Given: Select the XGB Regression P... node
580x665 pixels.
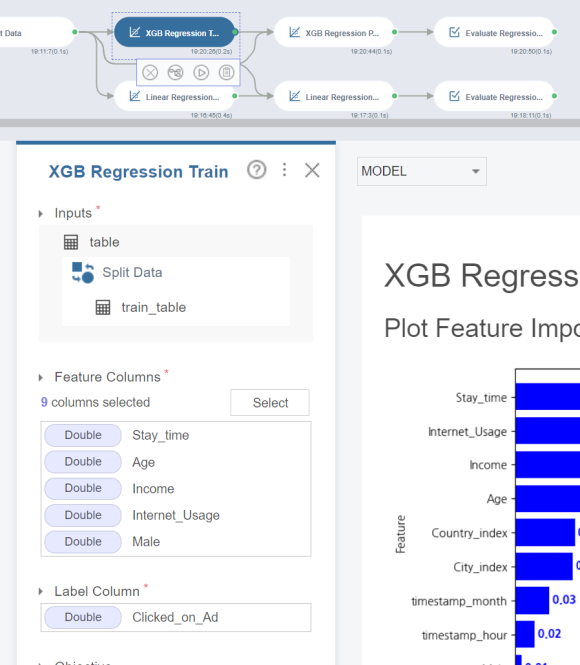Looking at the screenshot, I should [x=334, y=32].
